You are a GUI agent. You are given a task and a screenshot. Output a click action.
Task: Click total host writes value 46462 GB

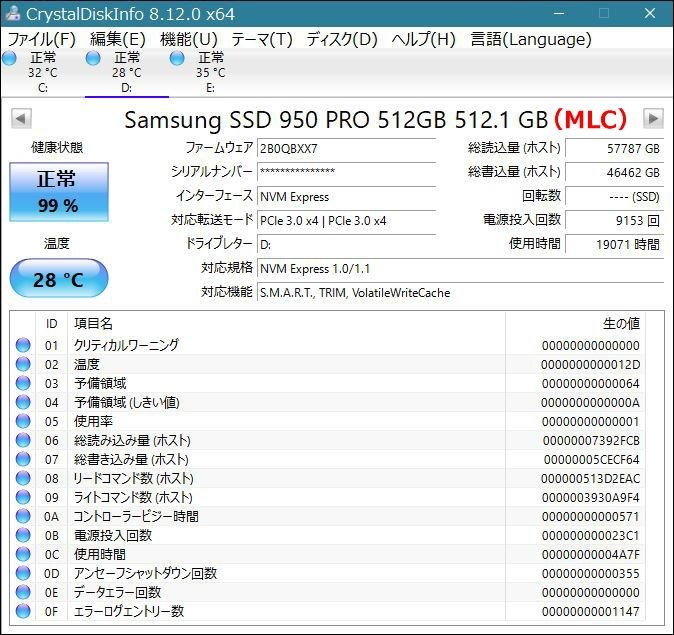coord(614,172)
